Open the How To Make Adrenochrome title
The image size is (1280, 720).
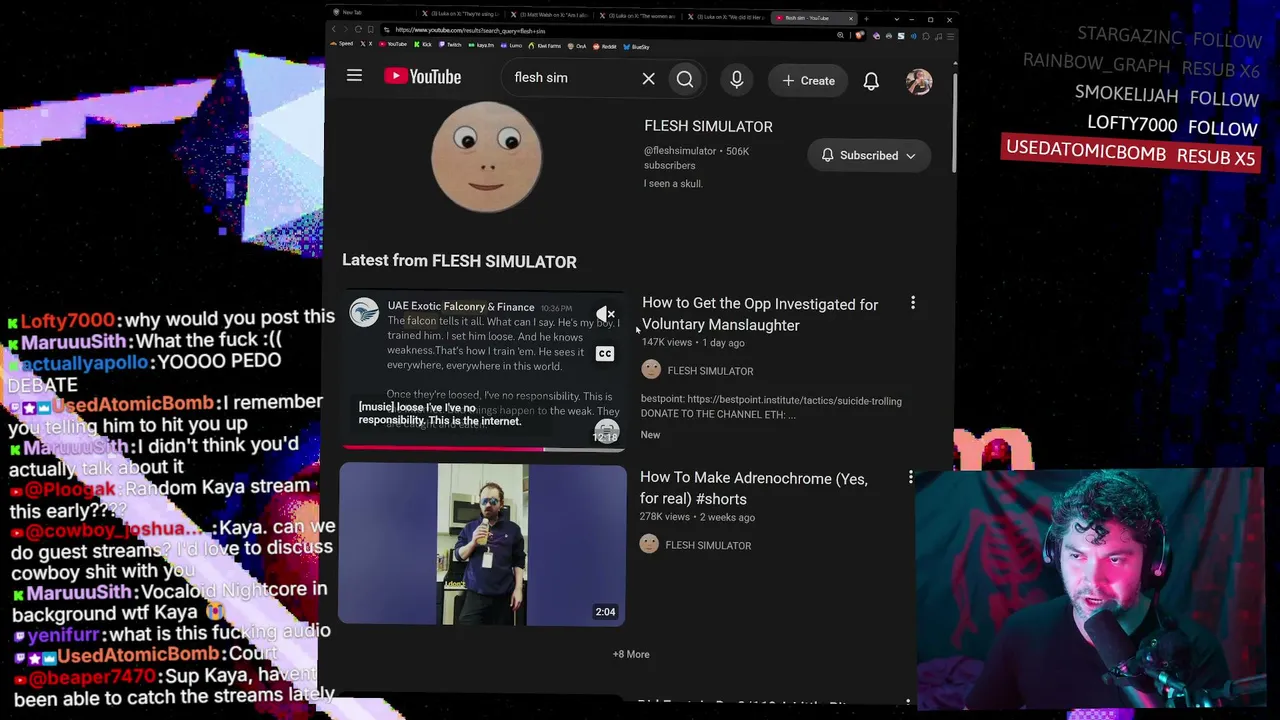pos(754,488)
